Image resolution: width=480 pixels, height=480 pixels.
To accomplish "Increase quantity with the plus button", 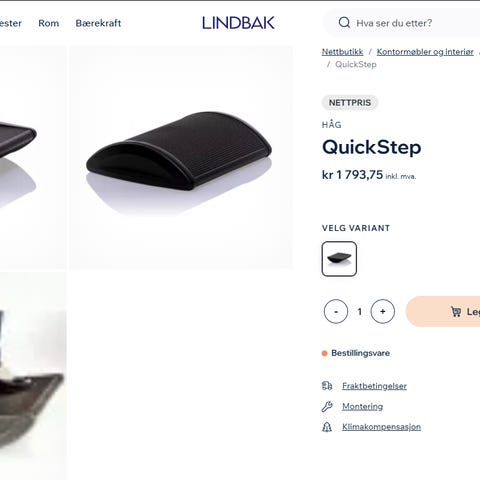I will tap(383, 311).
